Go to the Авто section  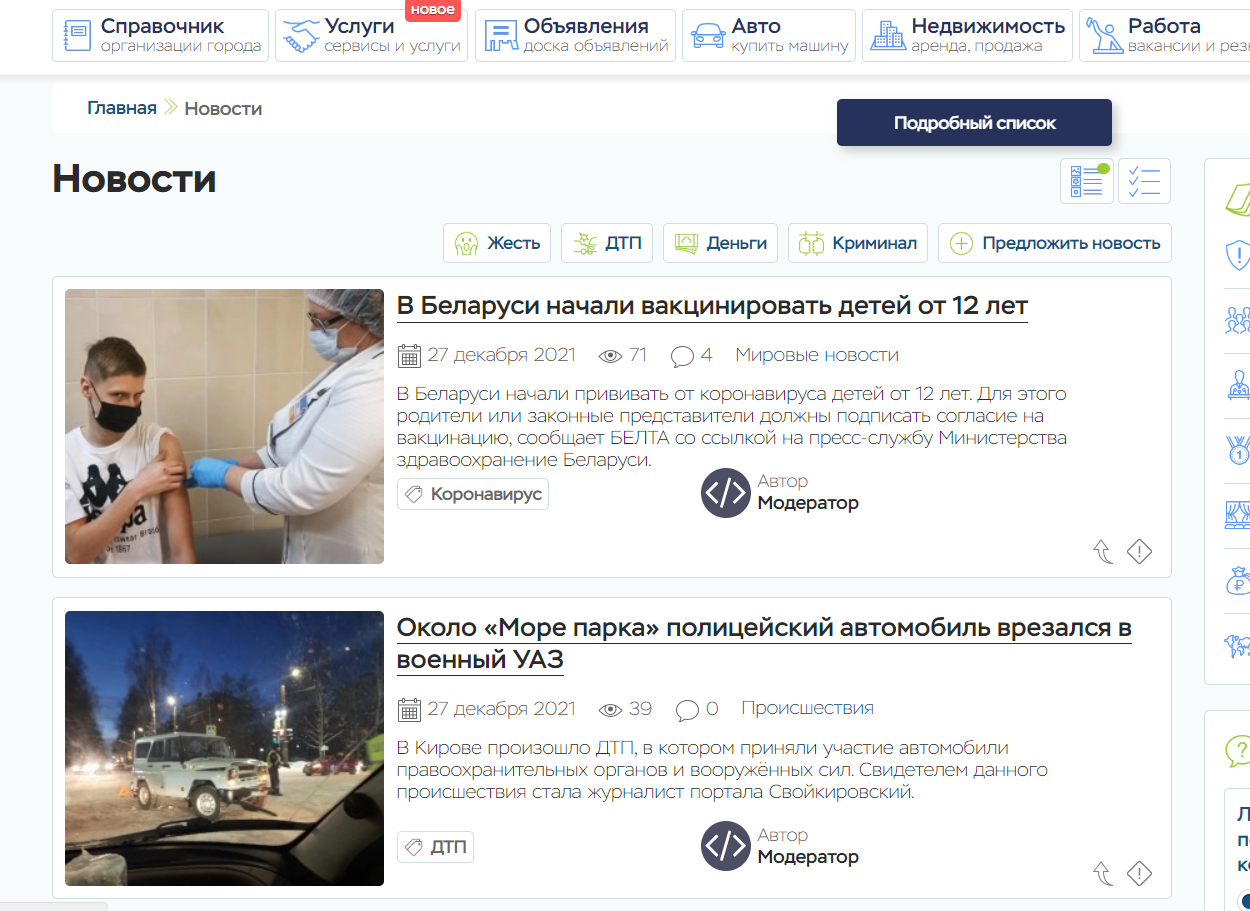point(768,35)
